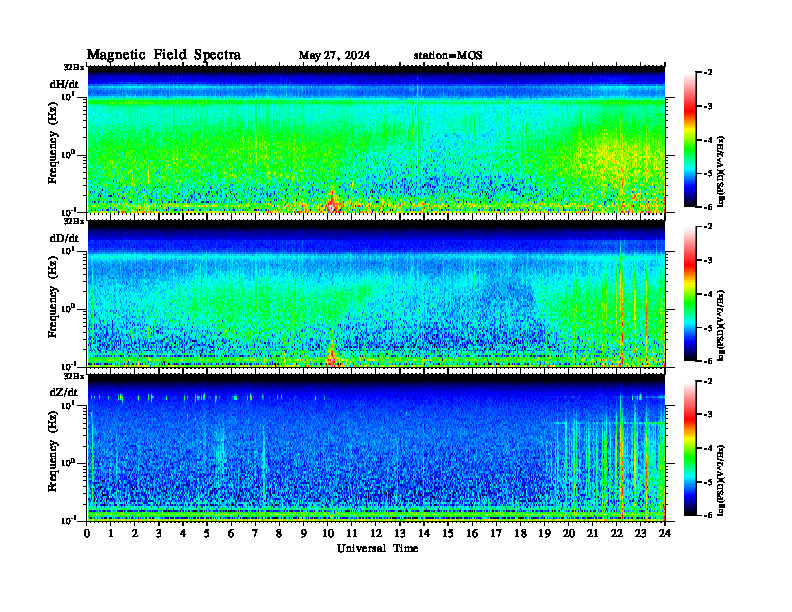Screen dimensions: 792x612
Task: Click the "0" hour tick label
Action: (x=87, y=534)
